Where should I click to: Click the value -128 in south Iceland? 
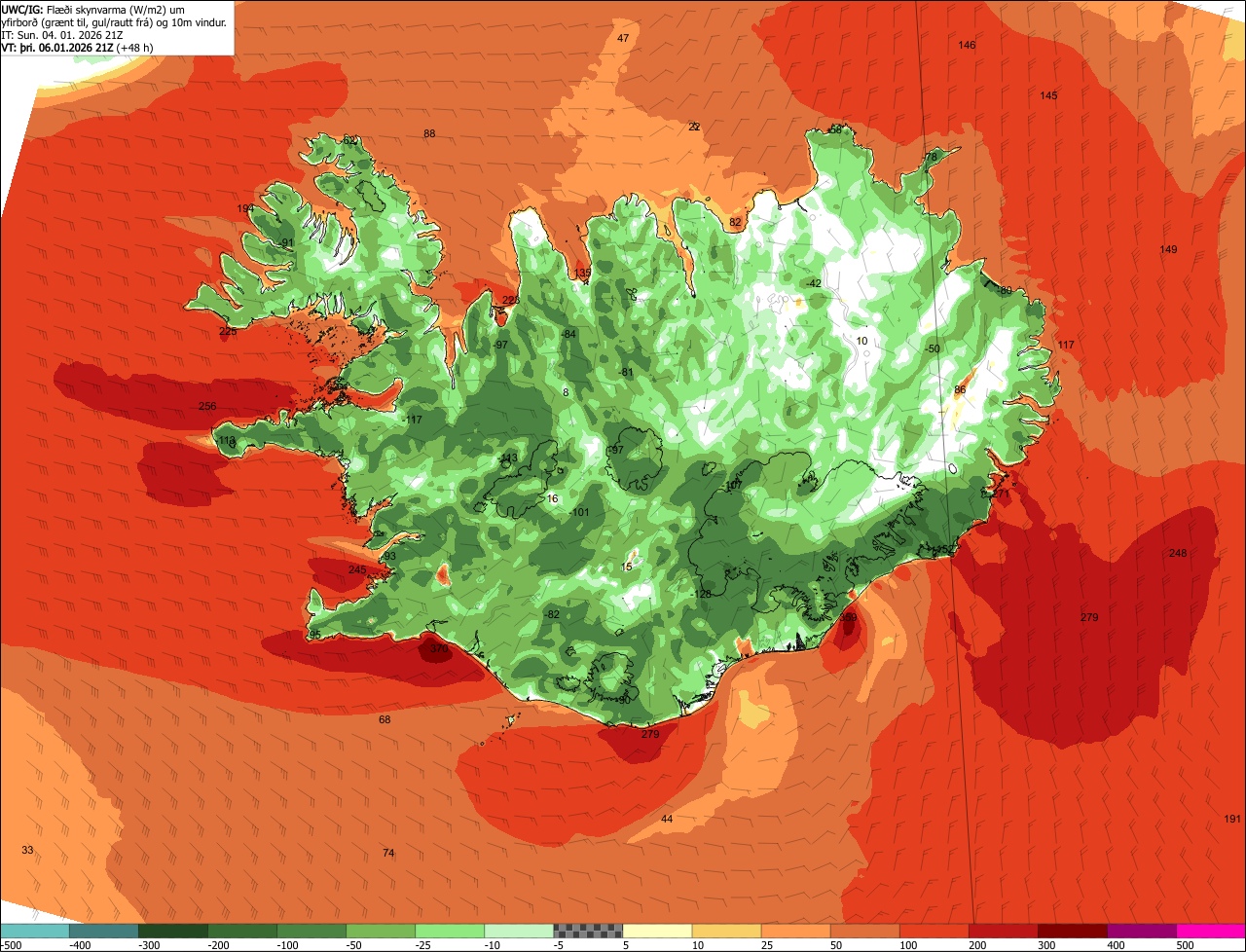point(701,594)
